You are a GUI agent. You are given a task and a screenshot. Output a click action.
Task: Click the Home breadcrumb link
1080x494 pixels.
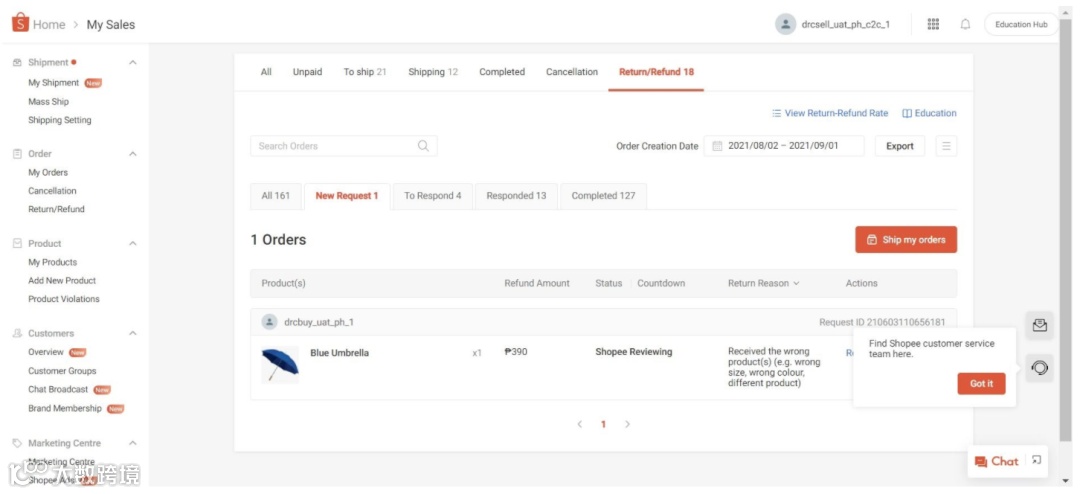click(x=49, y=25)
